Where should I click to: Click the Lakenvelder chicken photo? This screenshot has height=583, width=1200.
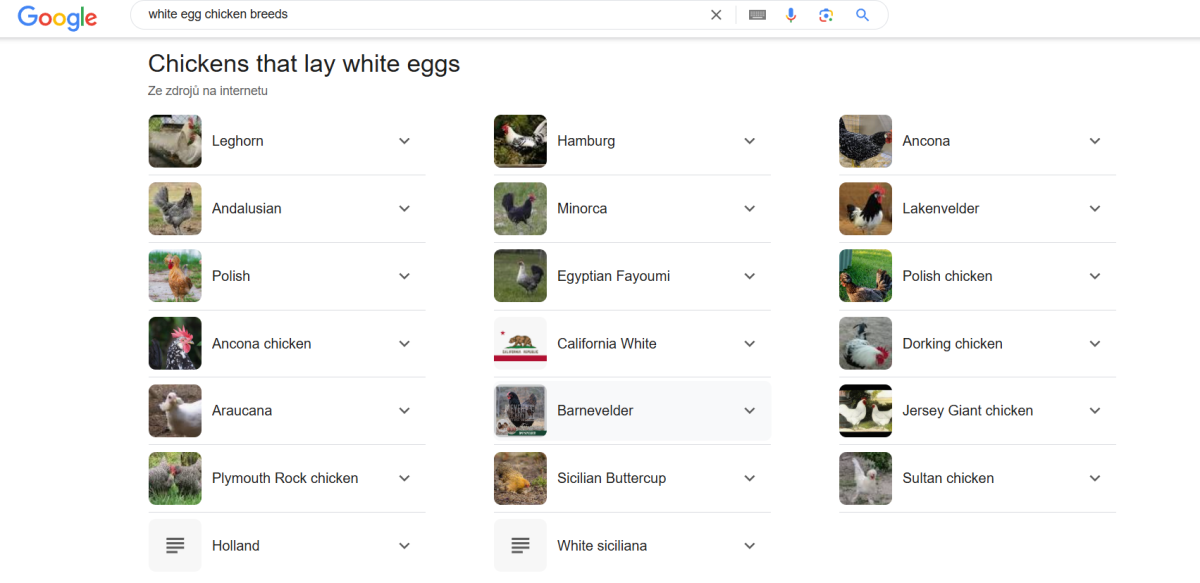pos(865,208)
